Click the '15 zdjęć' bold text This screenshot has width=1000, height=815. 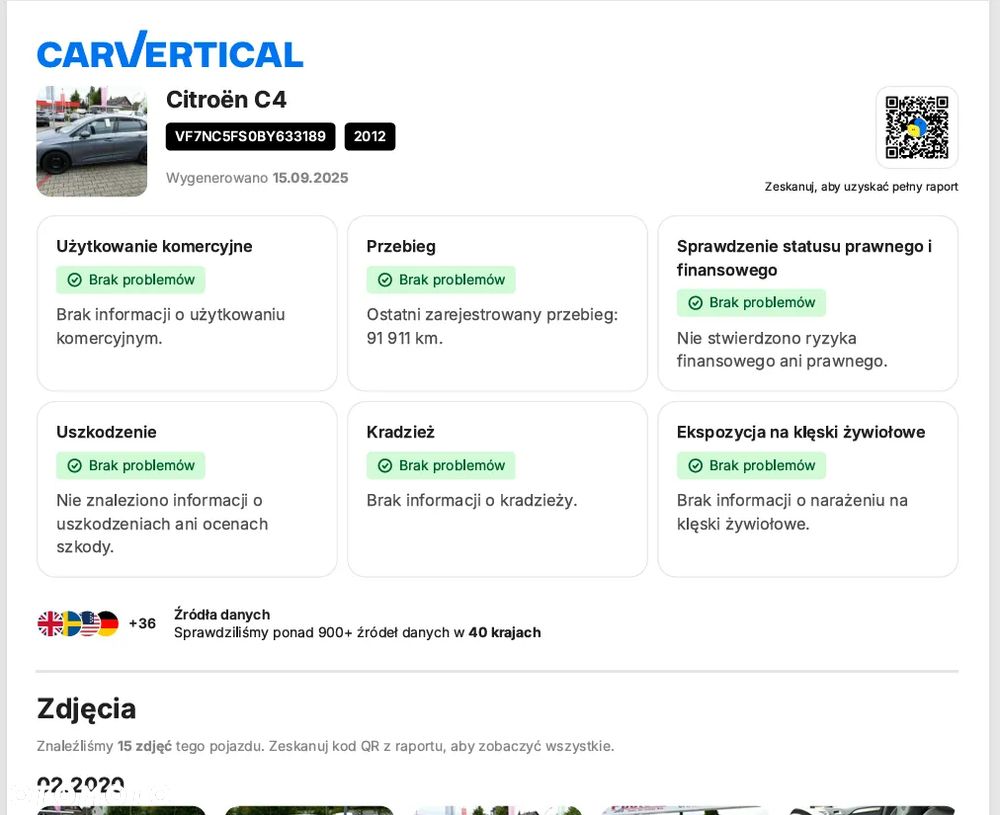[145, 746]
